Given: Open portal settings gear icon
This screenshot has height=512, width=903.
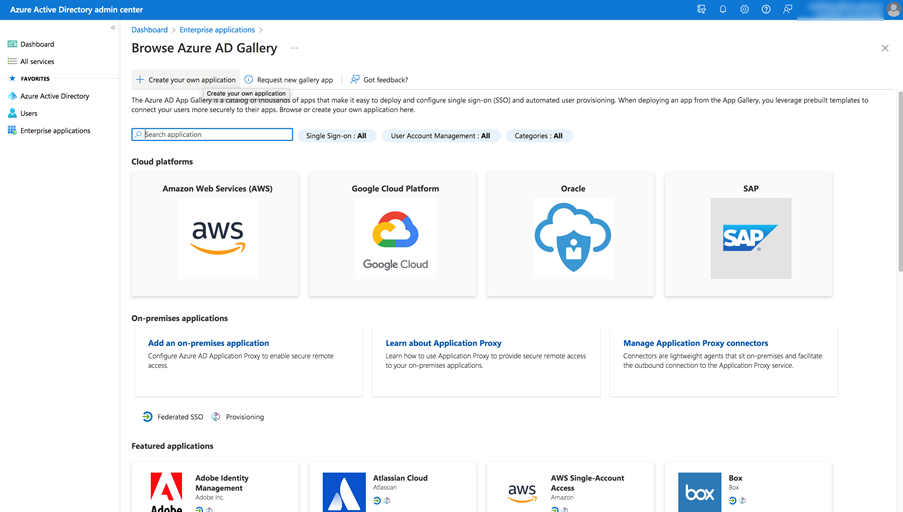Looking at the screenshot, I should click(x=745, y=9).
